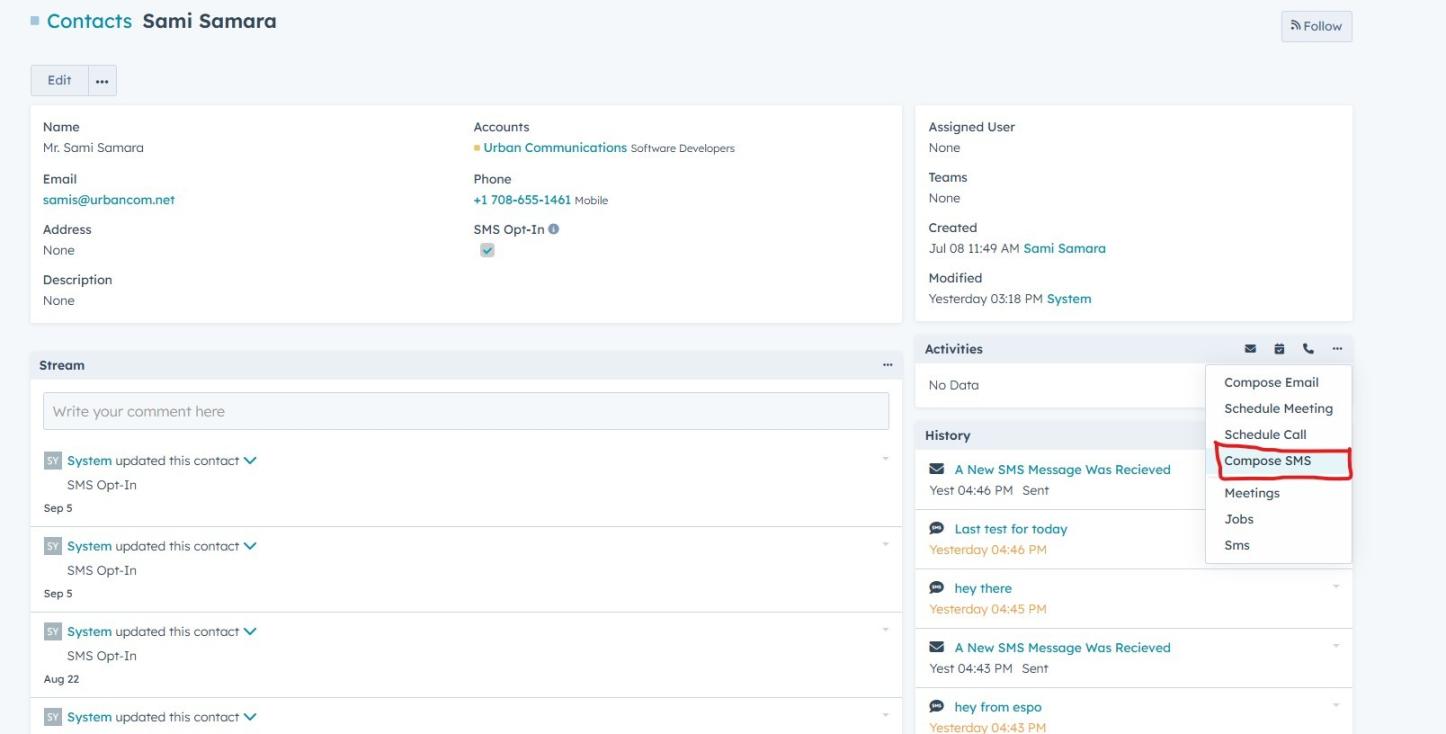Toggle the SMS Opt-In checkbox
Viewport: 1446px width, 734px height.
(x=487, y=250)
